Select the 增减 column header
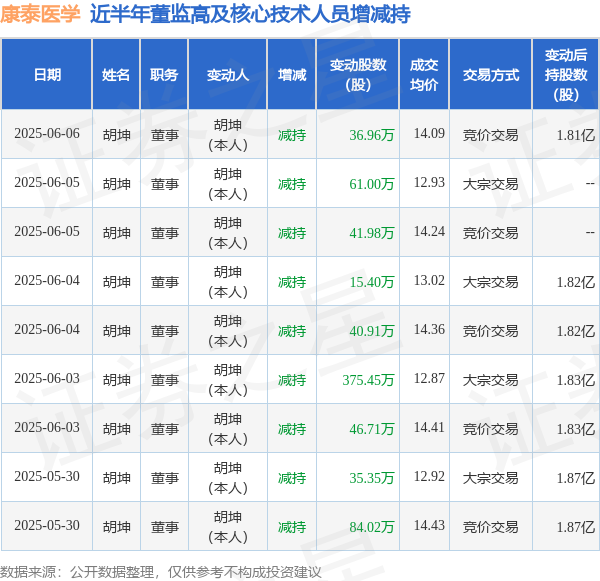The width and height of the screenshot is (600, 581). [x=292, y=75]
